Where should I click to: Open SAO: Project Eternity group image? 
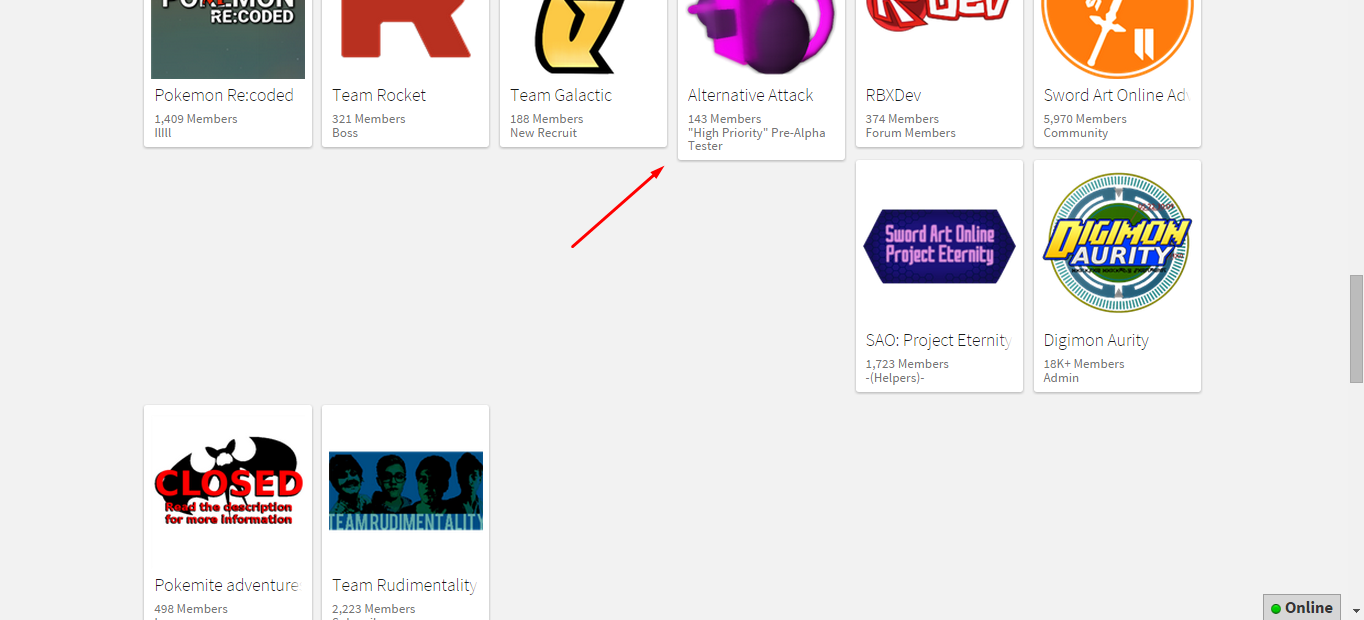[939, 246]
